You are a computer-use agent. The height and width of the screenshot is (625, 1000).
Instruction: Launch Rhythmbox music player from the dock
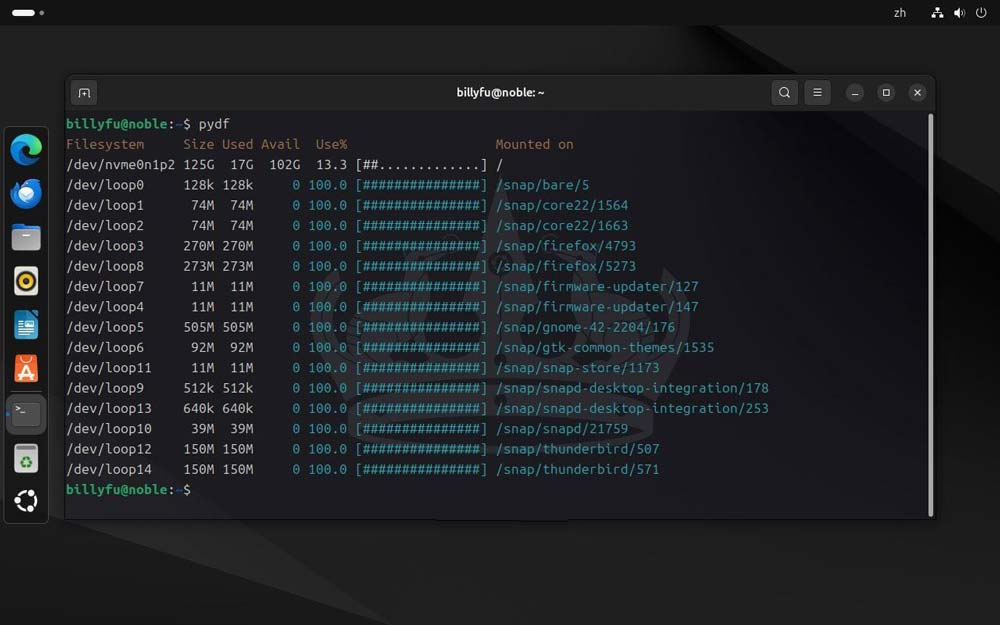point(25,281)
